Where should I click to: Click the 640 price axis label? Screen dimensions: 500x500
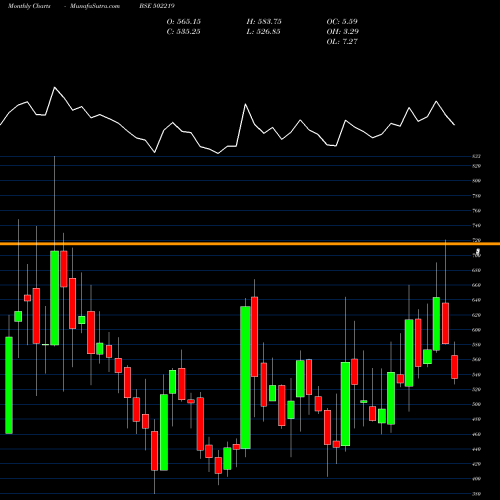(x=477, y=300)
